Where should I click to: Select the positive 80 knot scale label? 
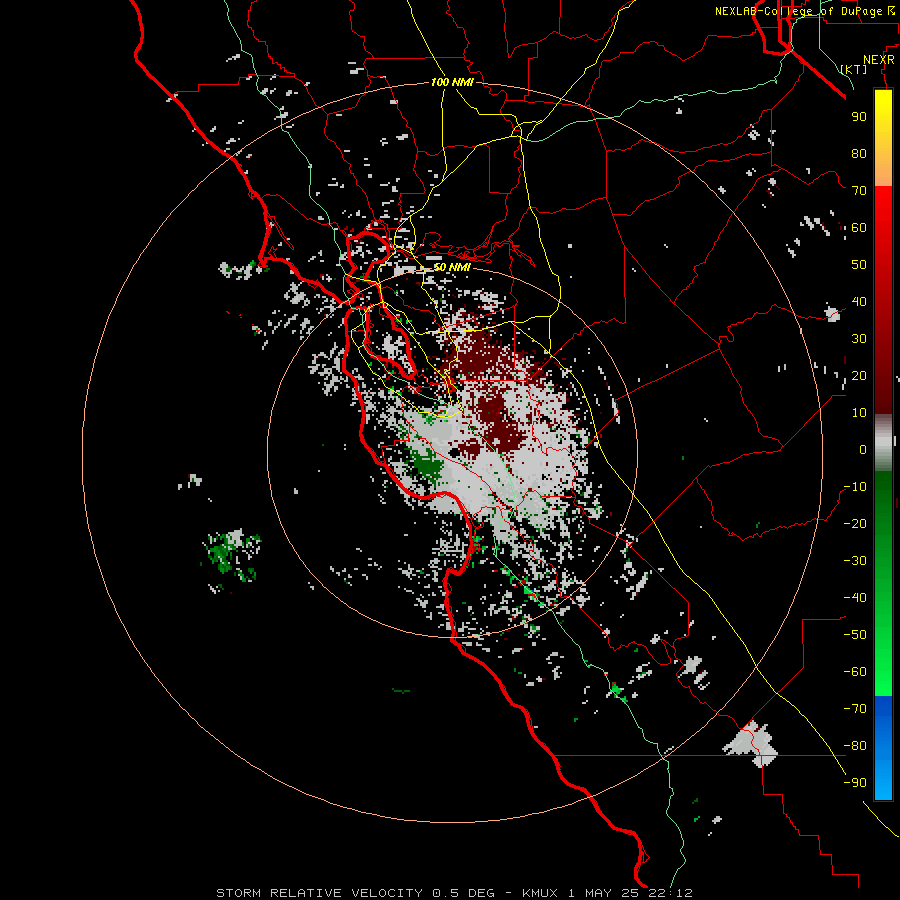click(859, 153)
